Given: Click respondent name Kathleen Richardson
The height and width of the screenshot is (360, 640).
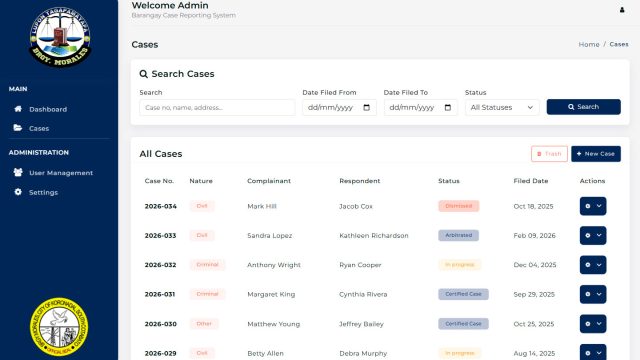Looking at the screenshot, I should (x=374, y=236).
